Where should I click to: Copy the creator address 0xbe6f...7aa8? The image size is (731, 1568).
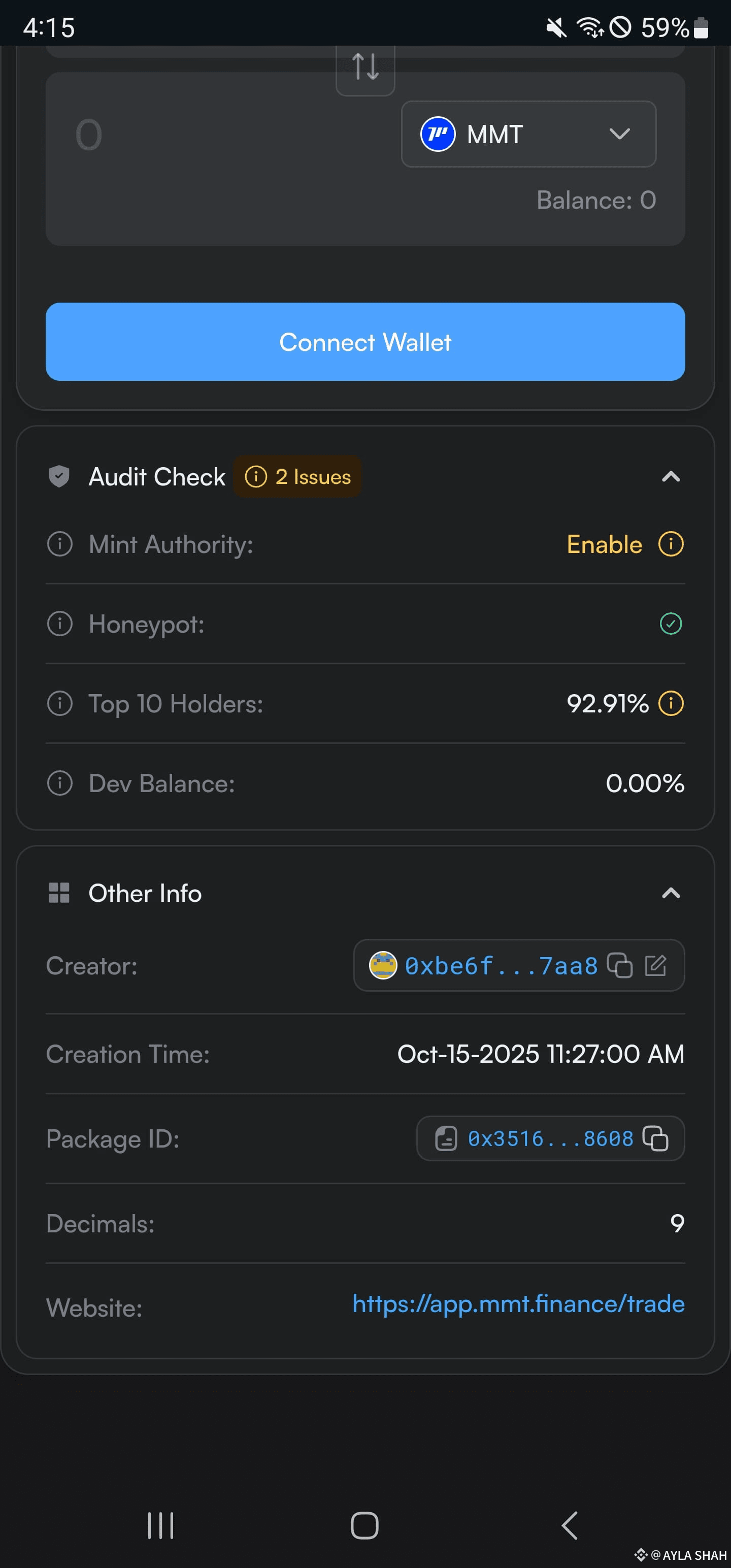(620, 965)
